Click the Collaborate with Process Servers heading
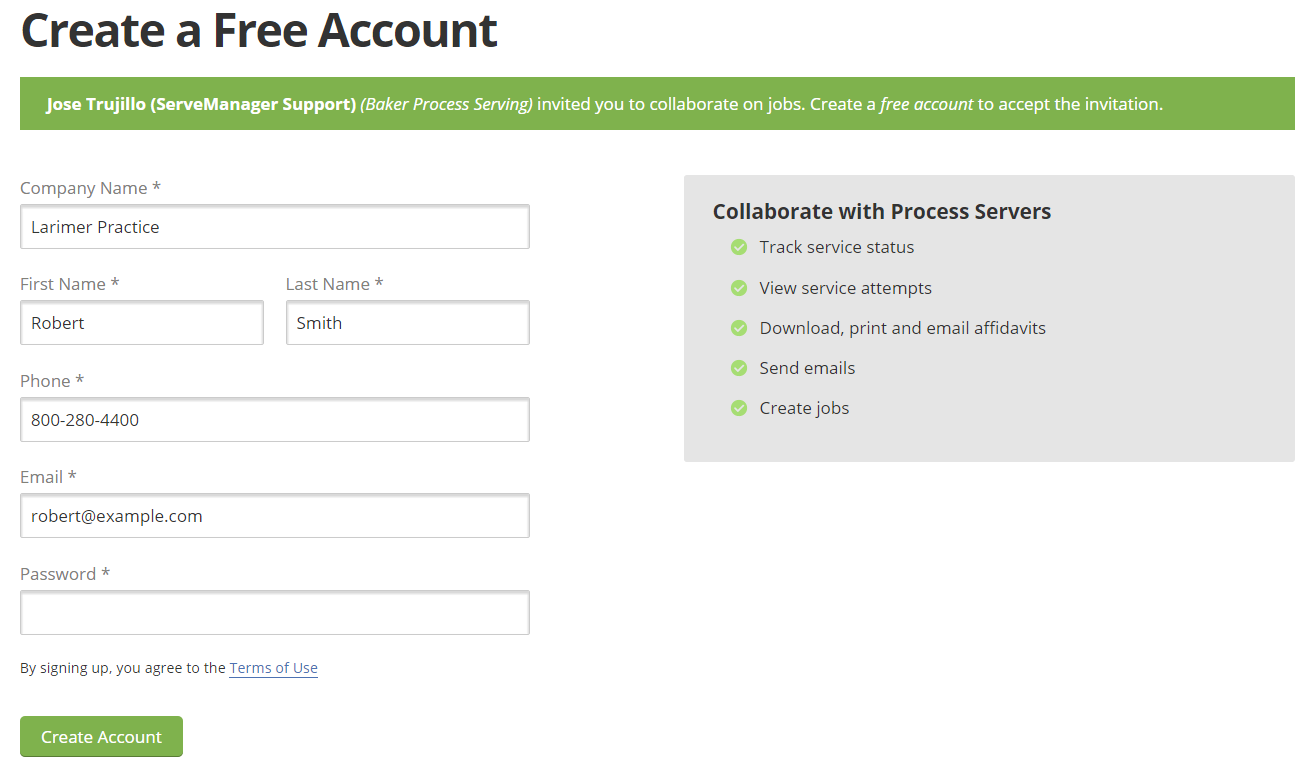 (x=882, y=211)
